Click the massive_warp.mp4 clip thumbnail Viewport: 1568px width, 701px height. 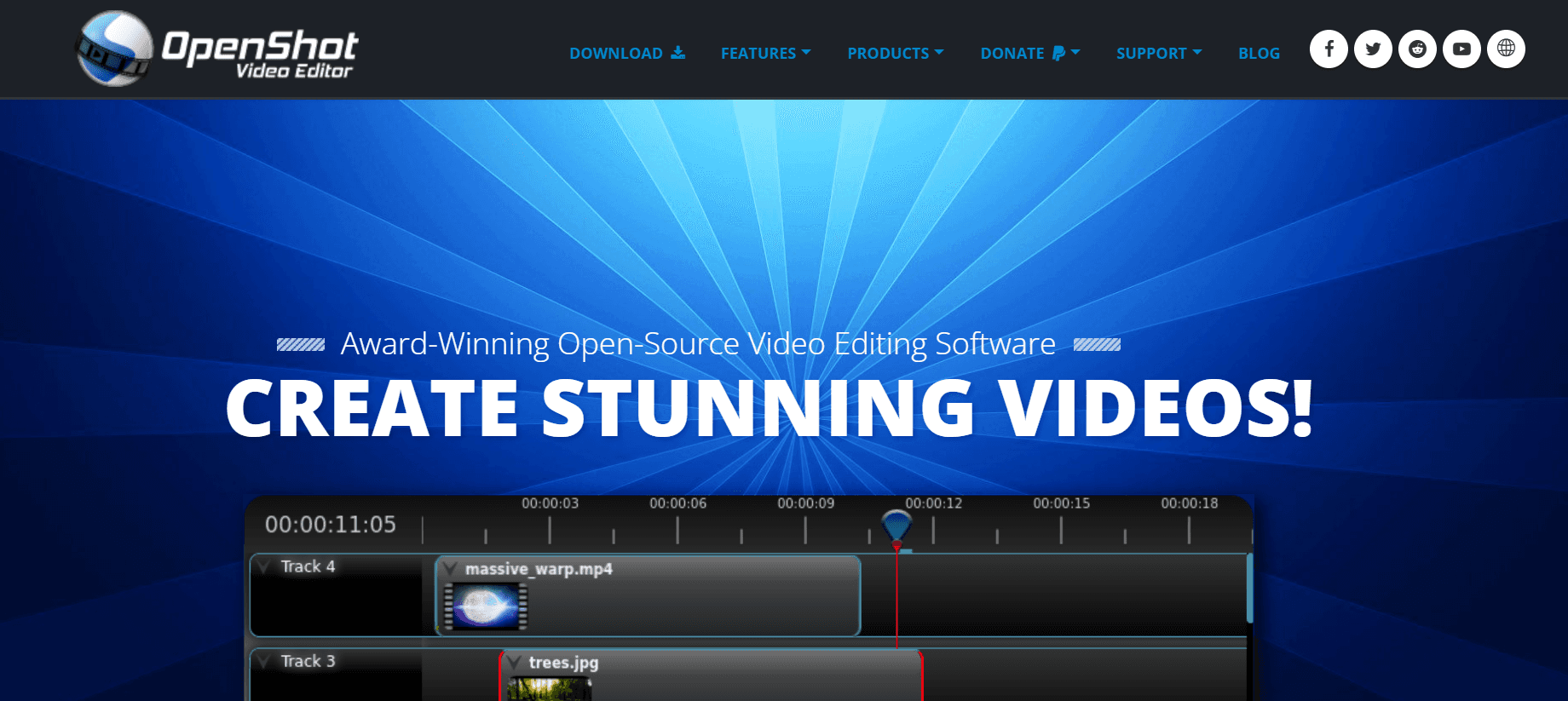[x=486, y=606]
